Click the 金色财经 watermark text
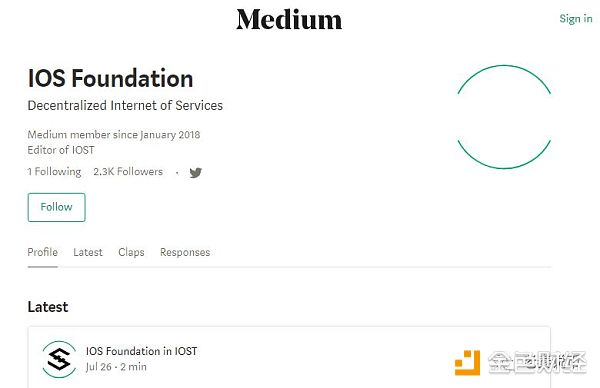600x388 pixels. click(x=537, y=362)
